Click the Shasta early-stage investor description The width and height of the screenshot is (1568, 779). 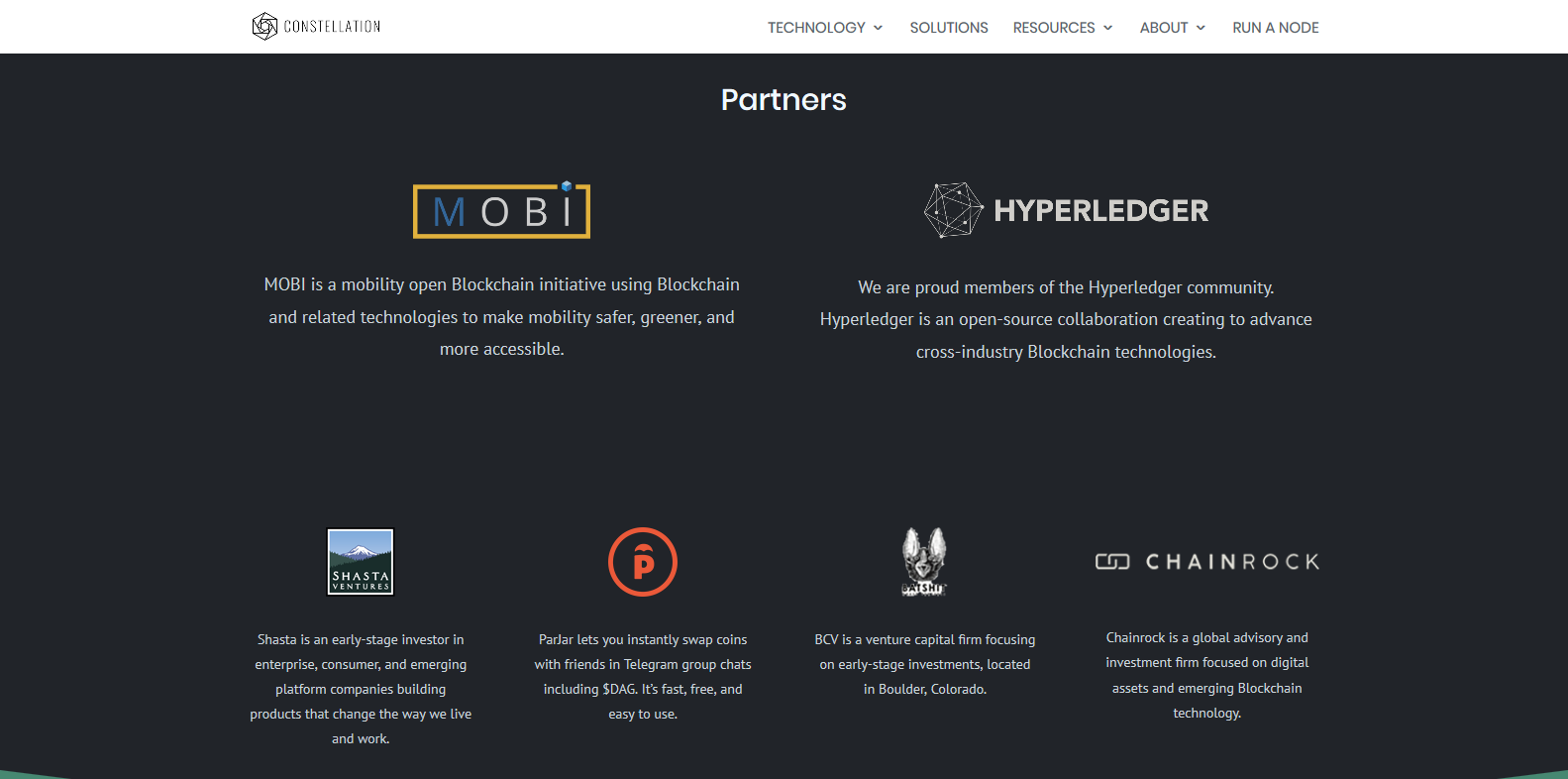361,689
